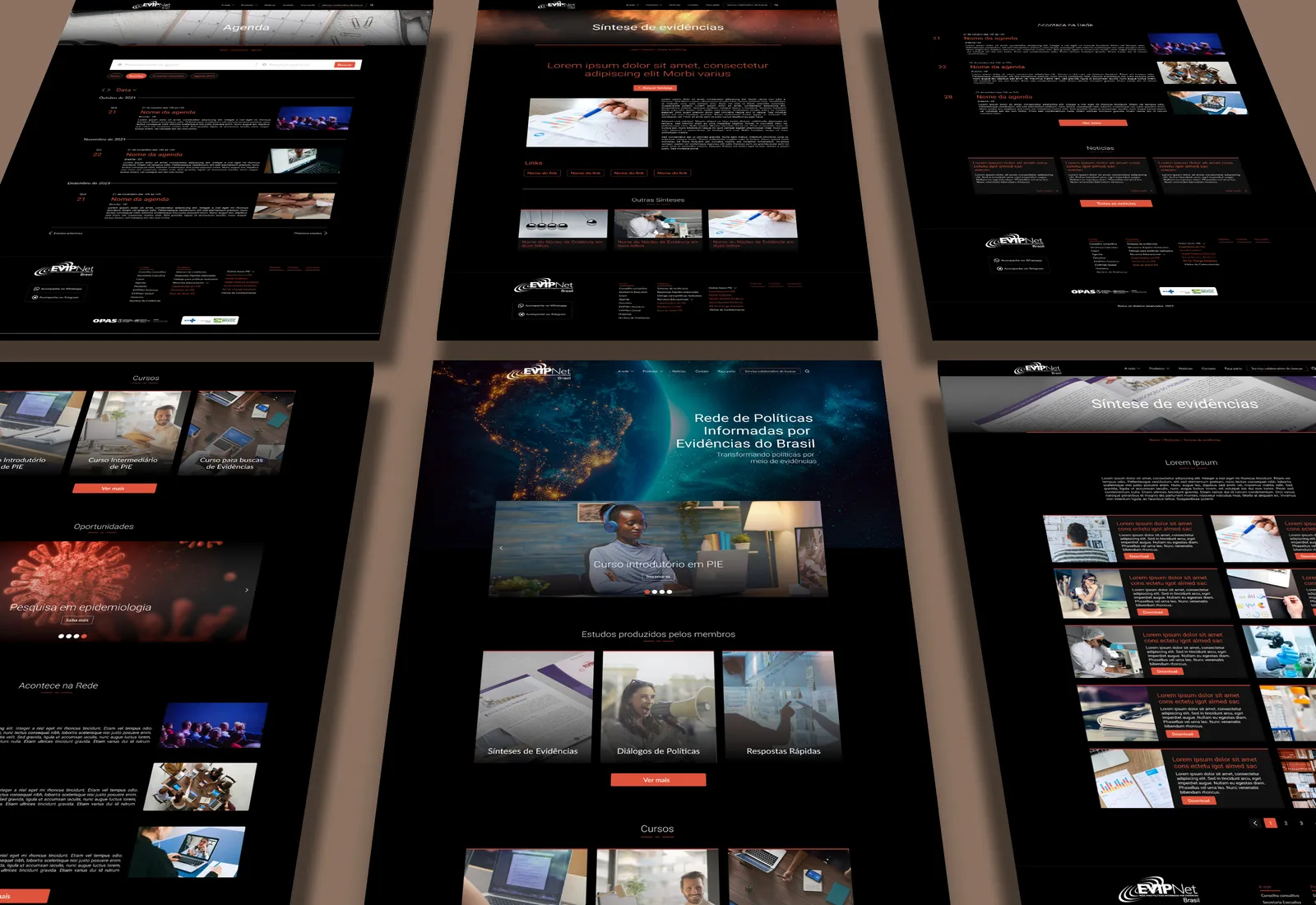
Task: Open the 'Respostas Rápidas' study card
Action: [x=781, y=707]
